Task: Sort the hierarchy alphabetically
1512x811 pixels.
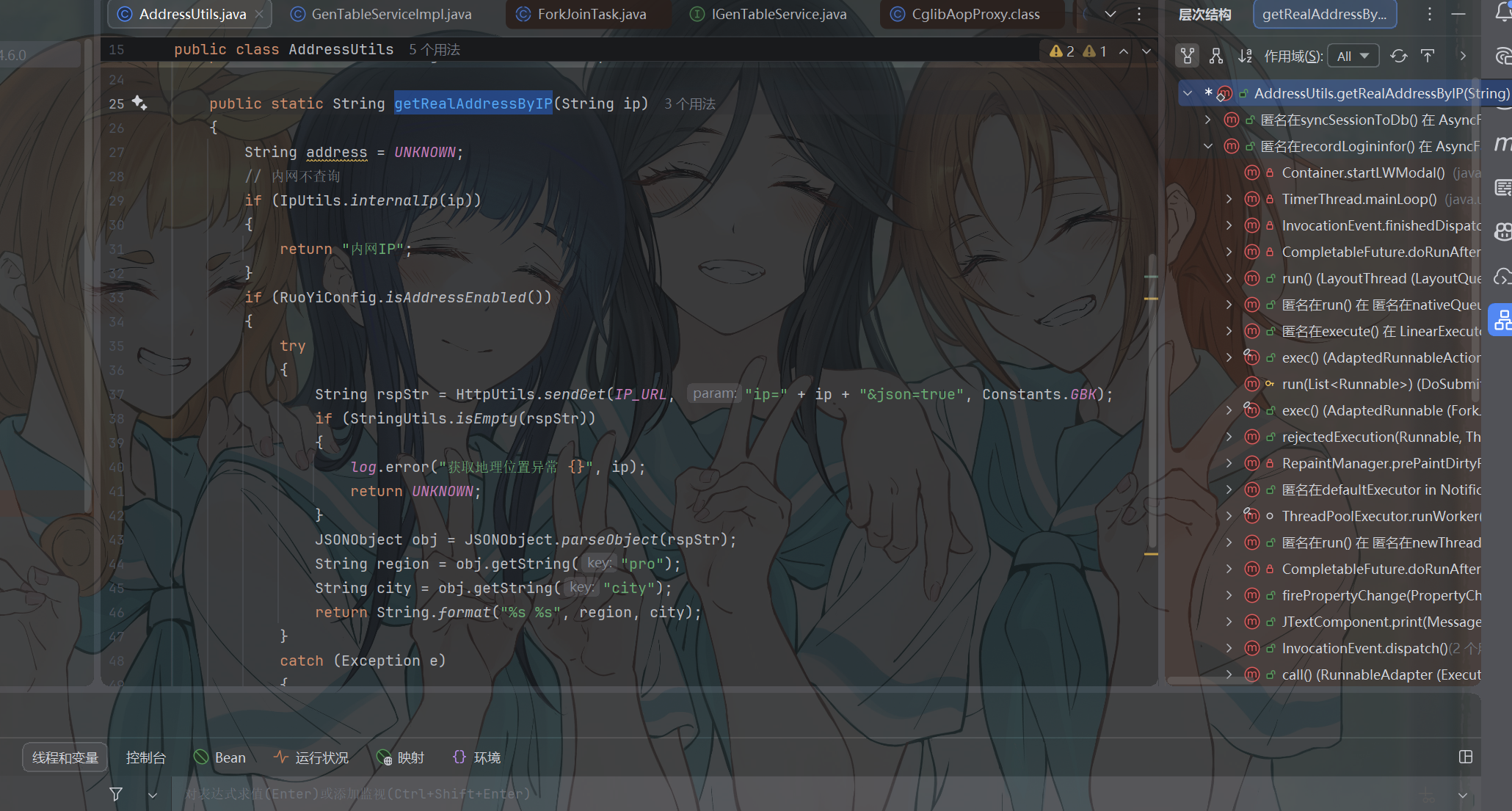Action: pyautogui.click(x=1246, y=56)
